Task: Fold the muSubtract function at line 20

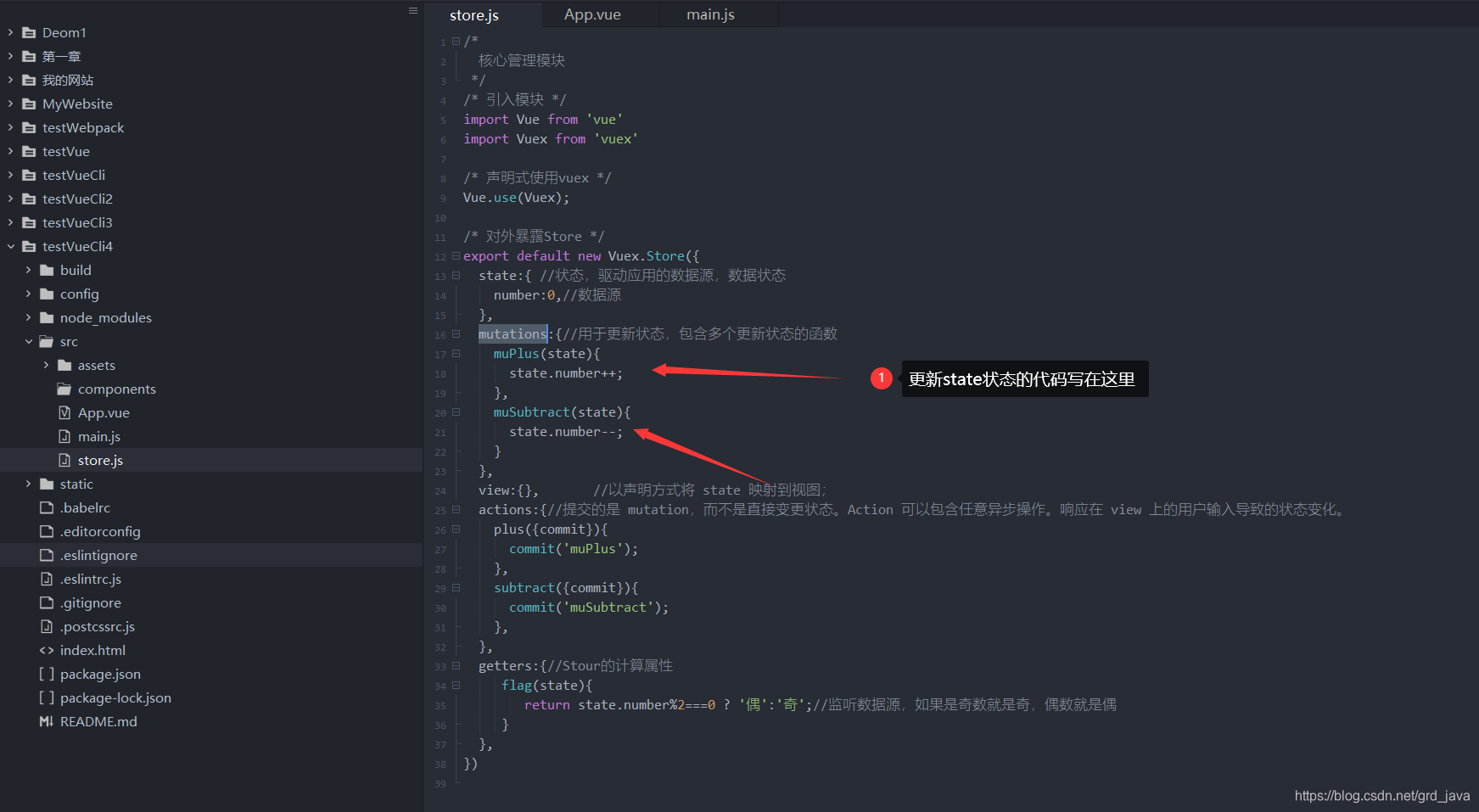Action: pos(456,412)
